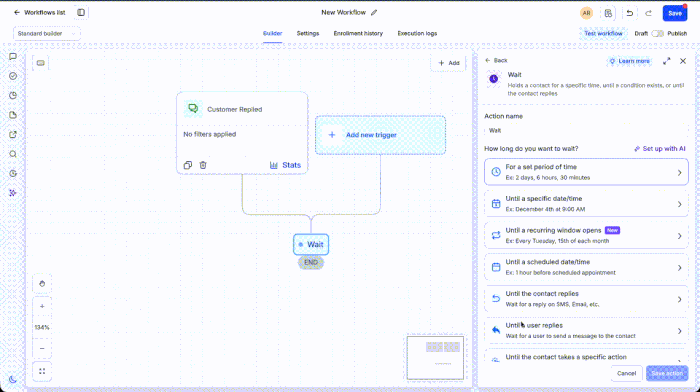Select the Wait node on canvas
Image resolution: width=700 pixels, height=392 pixels.
(x=311, y=245)
